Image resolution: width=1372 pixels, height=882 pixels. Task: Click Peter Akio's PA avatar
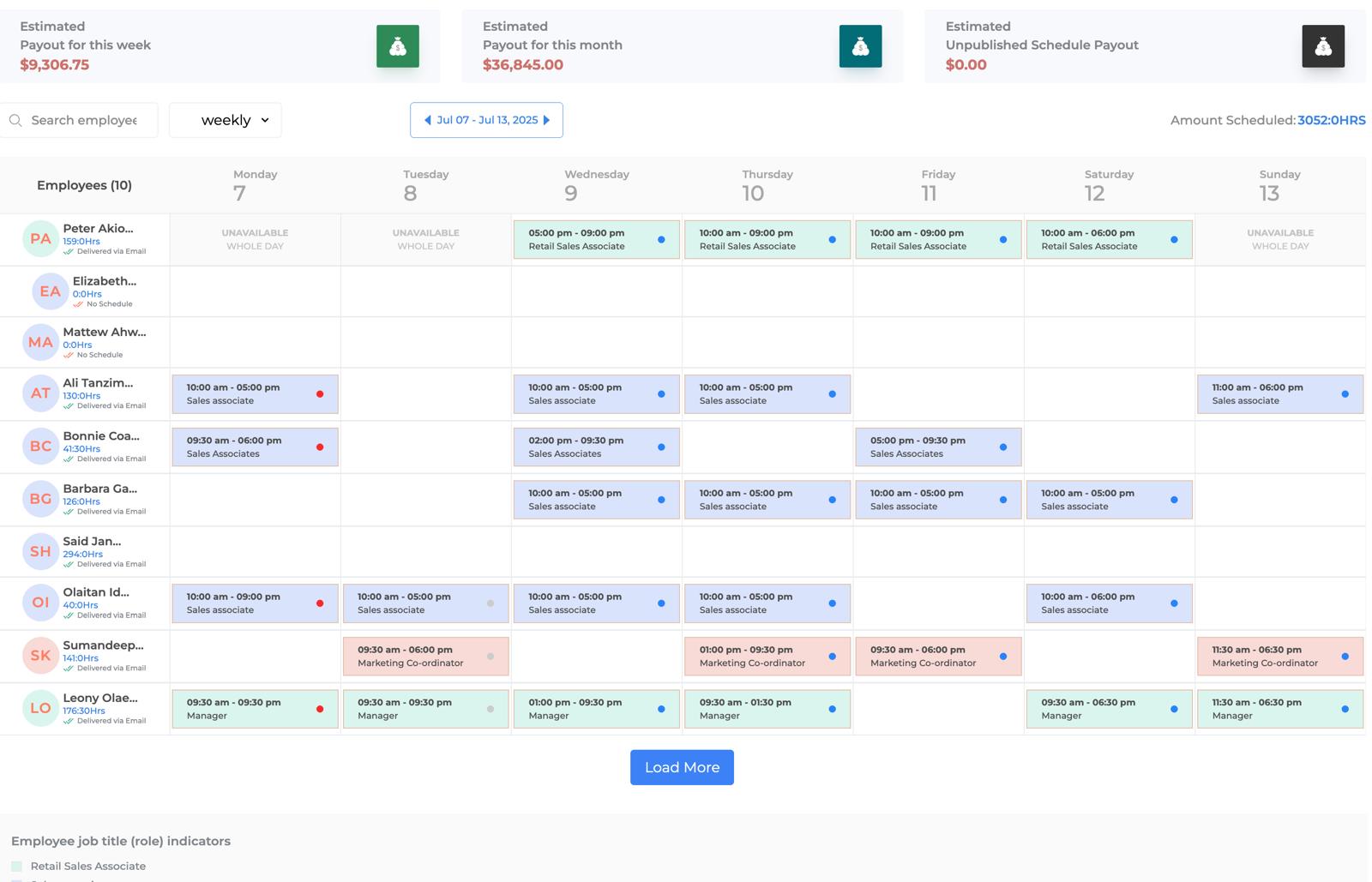[40, 239]
